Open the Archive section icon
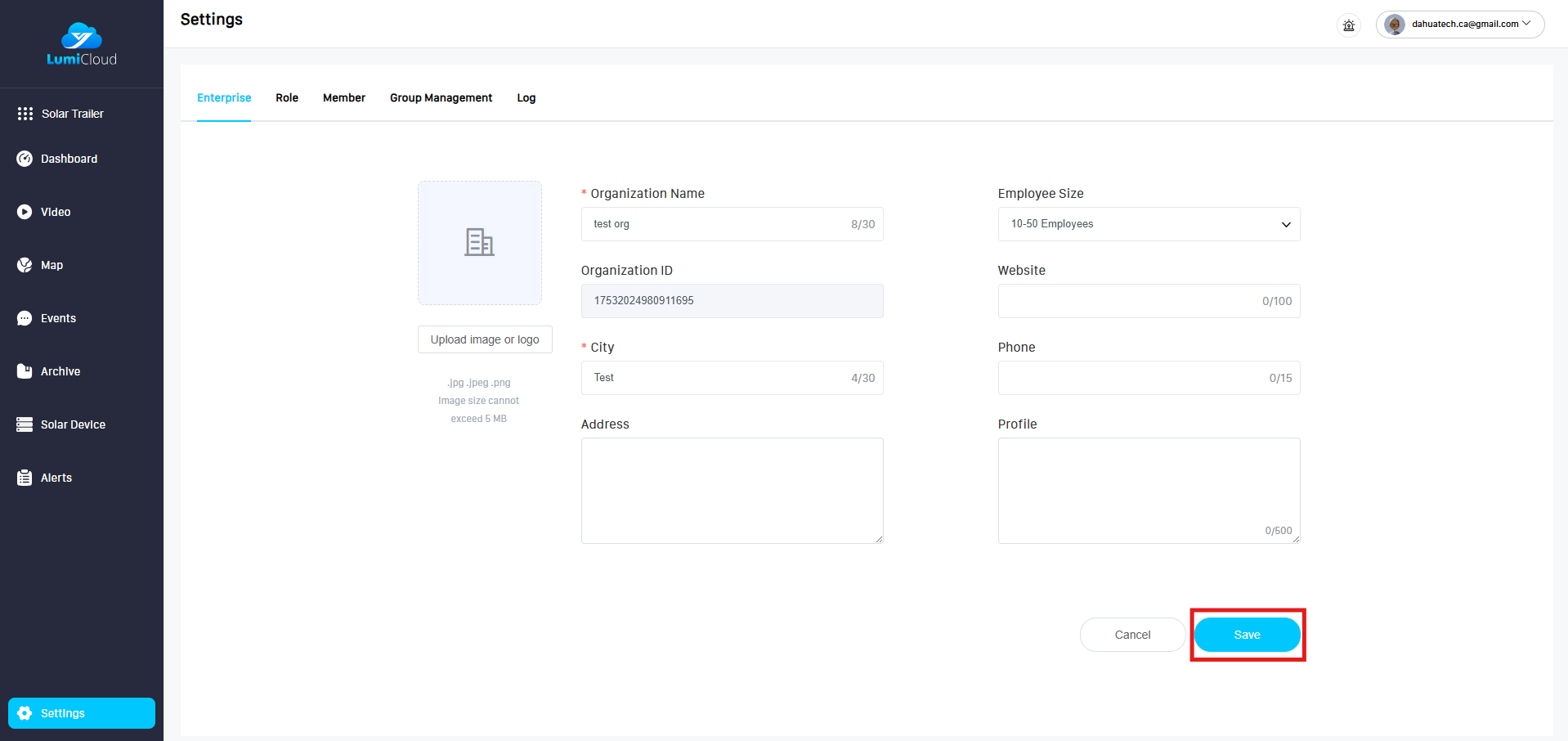Image resolution: width=1568 pixels, height=741 pixels. 25,371
